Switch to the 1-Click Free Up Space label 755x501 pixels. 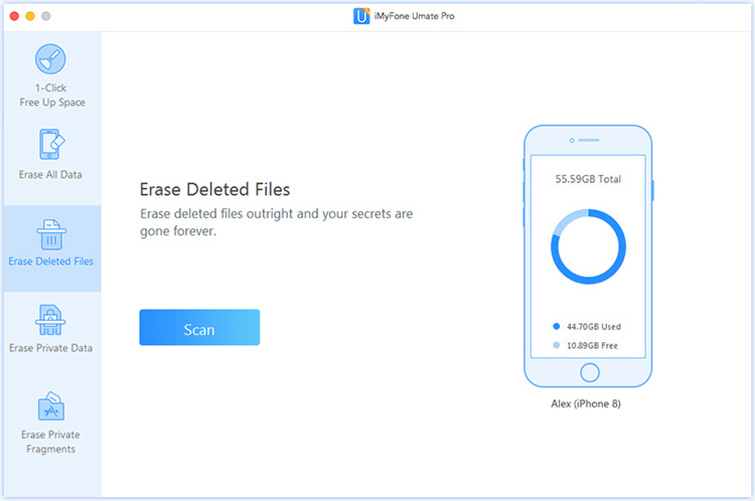coord(52,95)
